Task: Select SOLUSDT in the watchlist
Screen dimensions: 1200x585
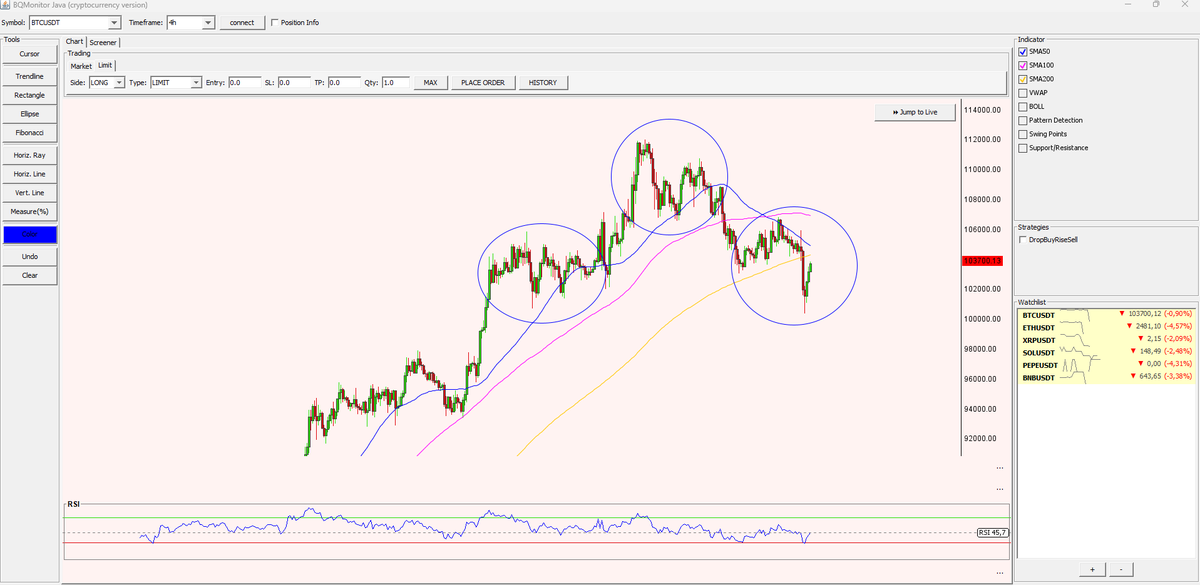Action: tap(1106, 352)
